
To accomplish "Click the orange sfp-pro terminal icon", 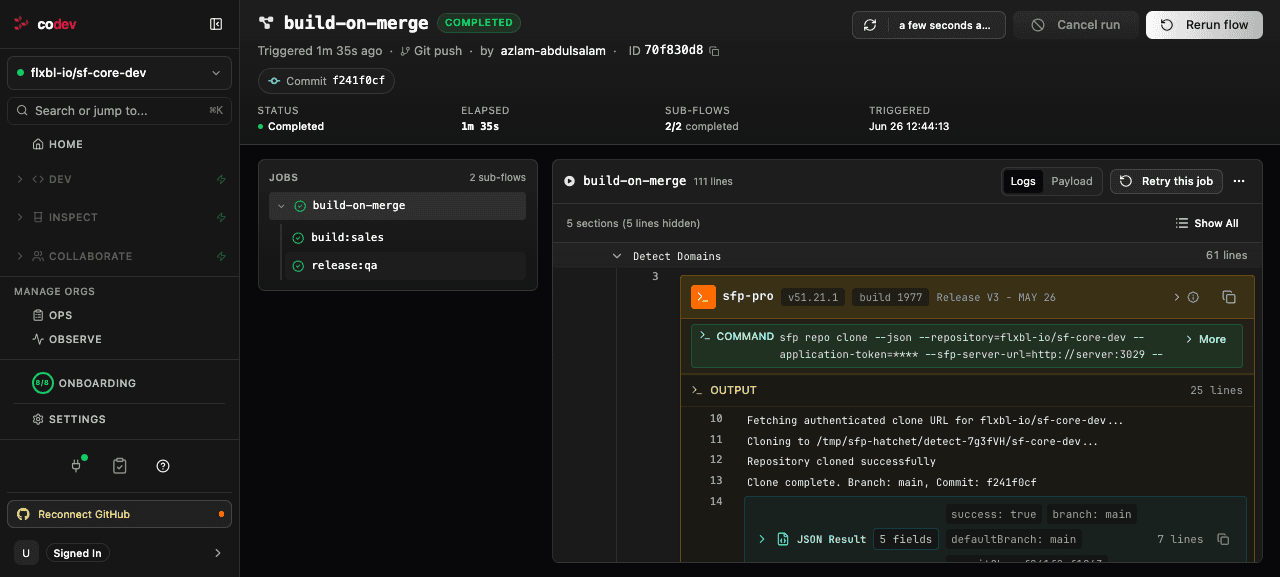I will (703, 297).
